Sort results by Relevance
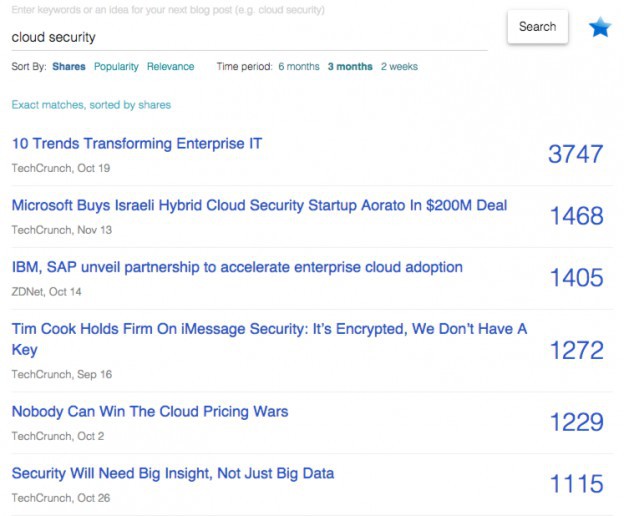Screen dimensions: 624x516 (x=171, y=66)
